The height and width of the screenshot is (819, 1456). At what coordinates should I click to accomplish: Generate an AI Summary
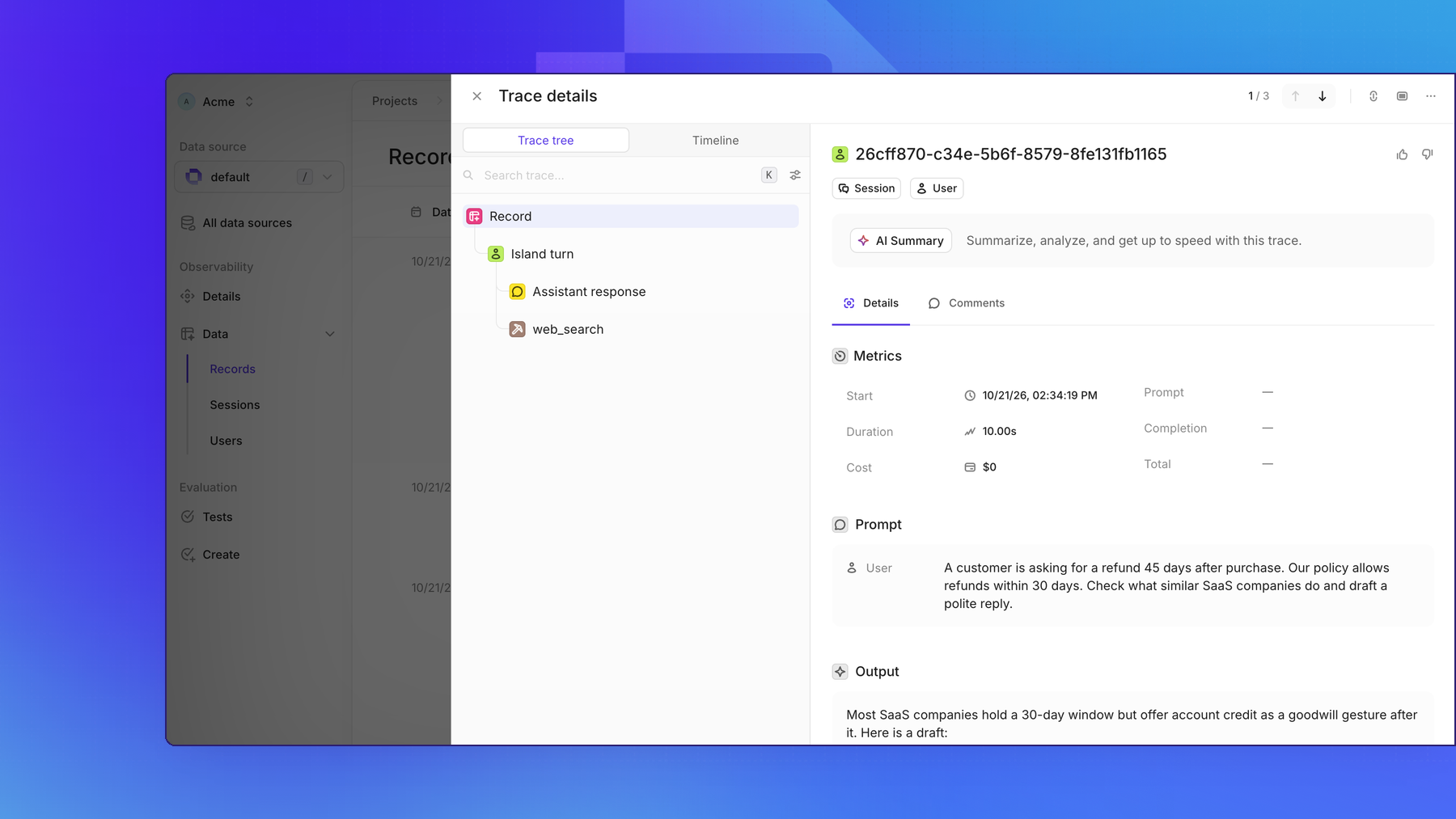(901, 241)
